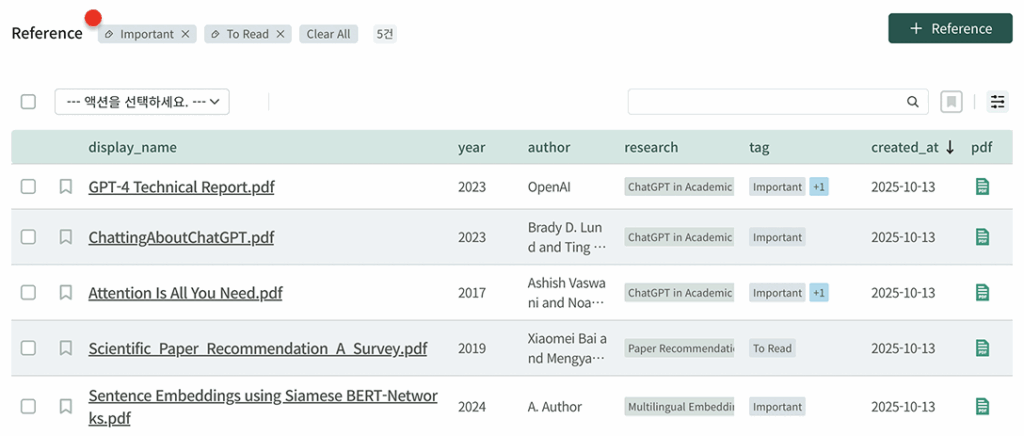
Task: Check the select-all checkbox
Action: 28,102
